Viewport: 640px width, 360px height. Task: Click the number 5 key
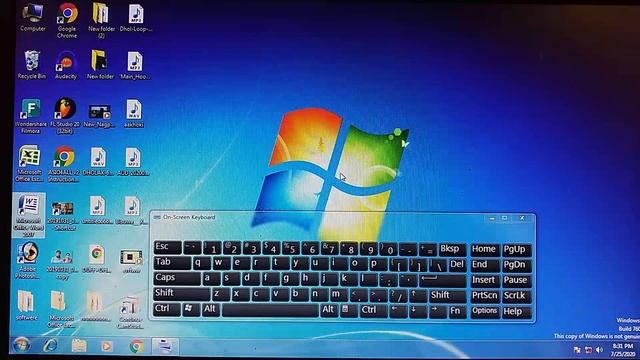[x=292, y=248]
